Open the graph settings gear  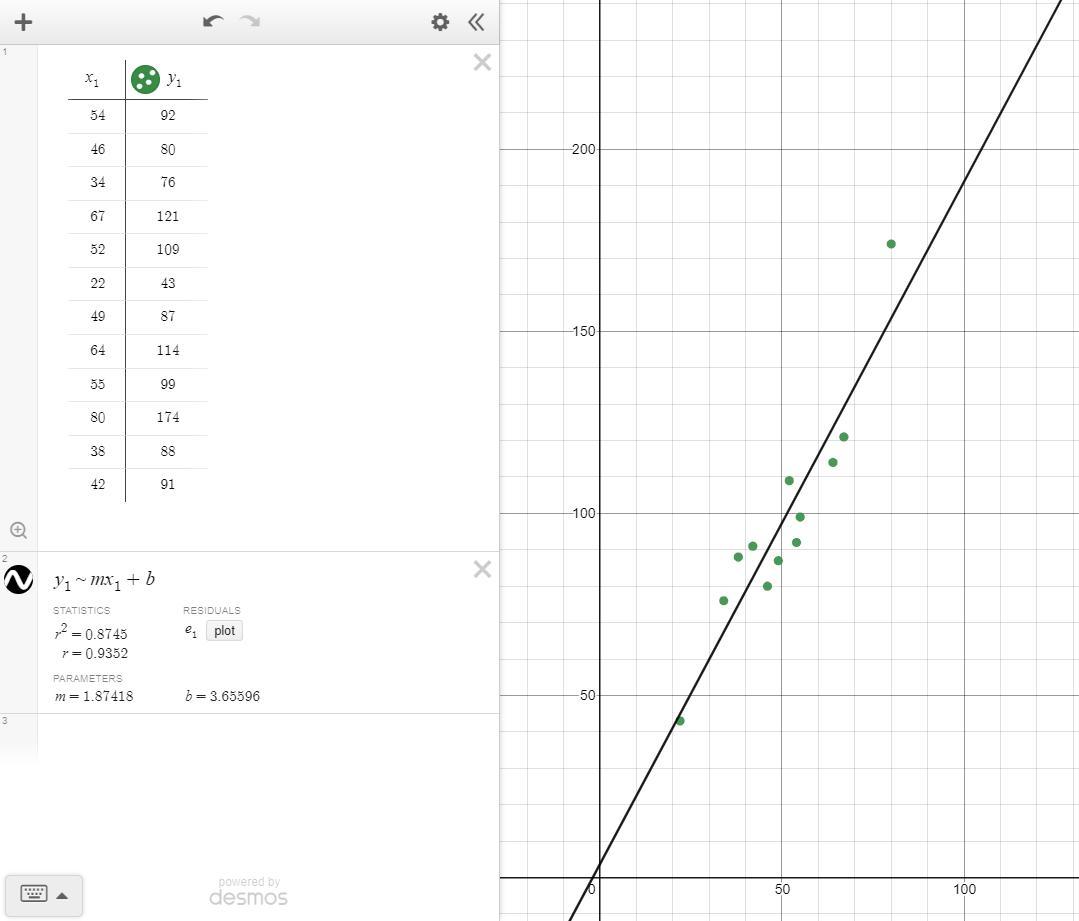[440, 22]
